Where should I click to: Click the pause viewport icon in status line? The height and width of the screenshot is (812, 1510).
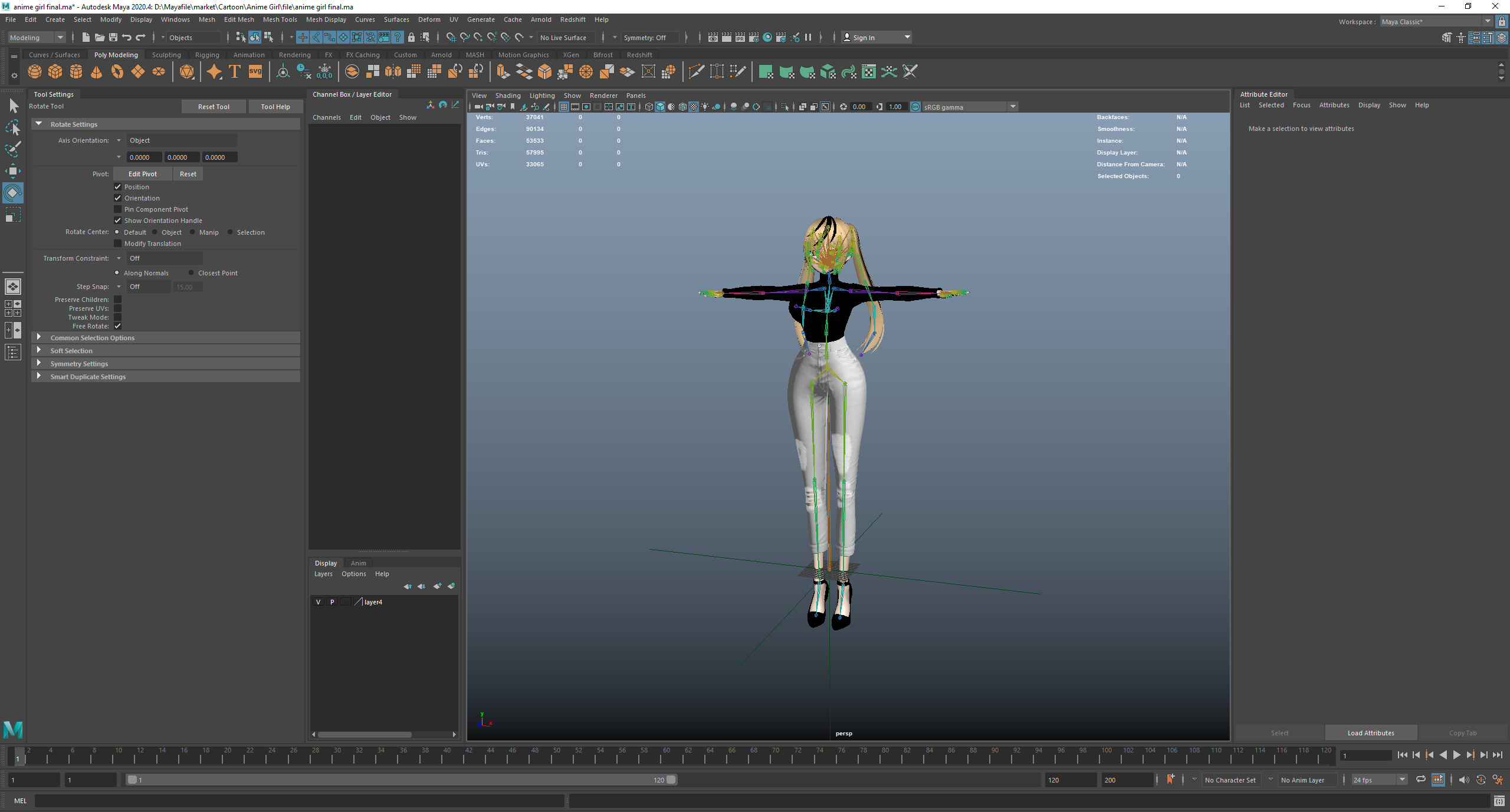tap(808, 37)
